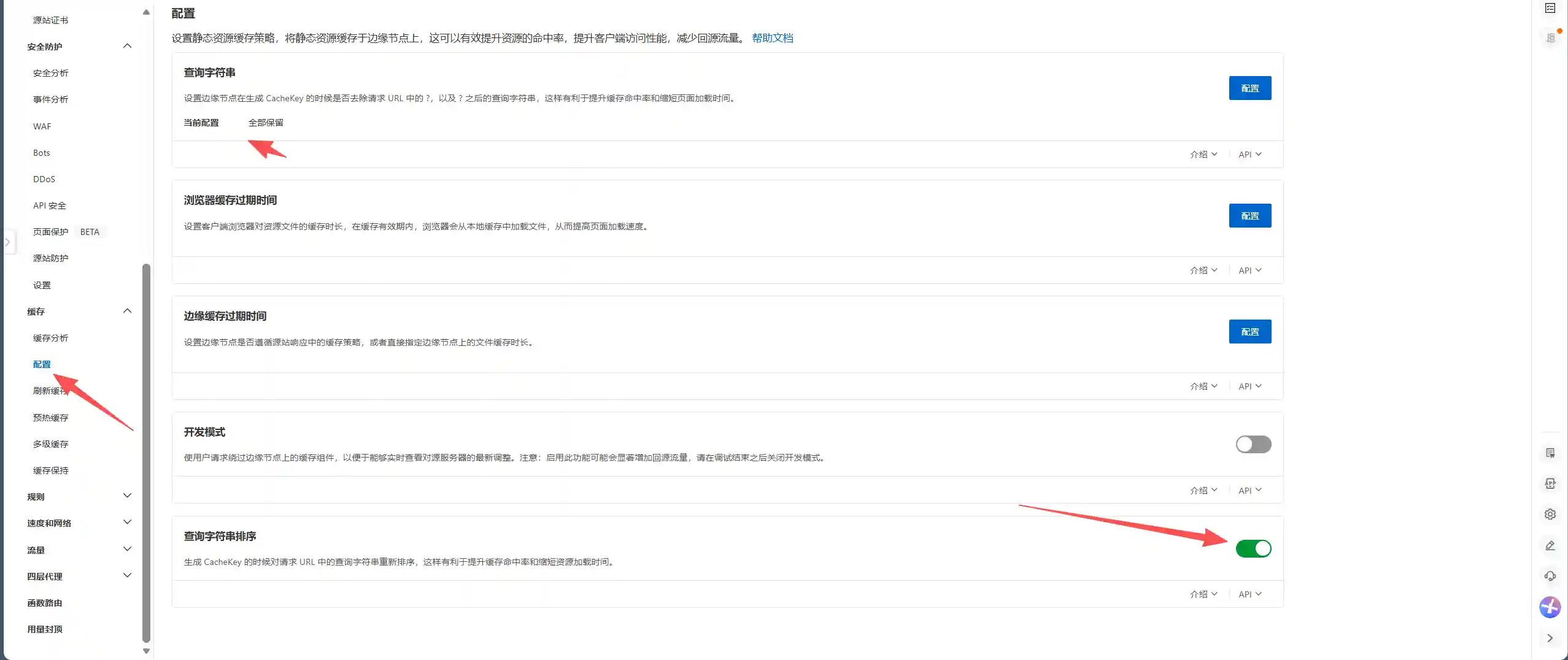Open 缓存保持 sidebar item
Screen dimensions: 1568x660
click(x=50, y=470)
